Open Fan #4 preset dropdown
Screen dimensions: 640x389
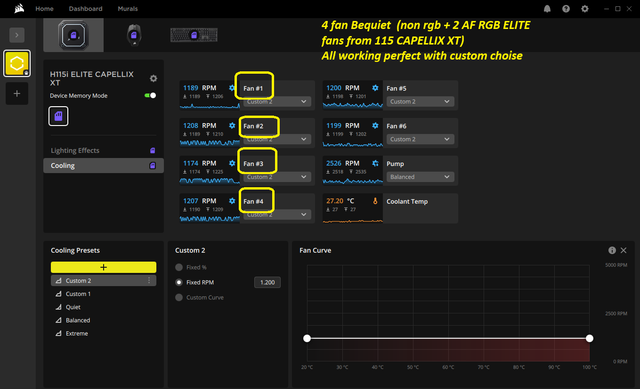(277, 214)
